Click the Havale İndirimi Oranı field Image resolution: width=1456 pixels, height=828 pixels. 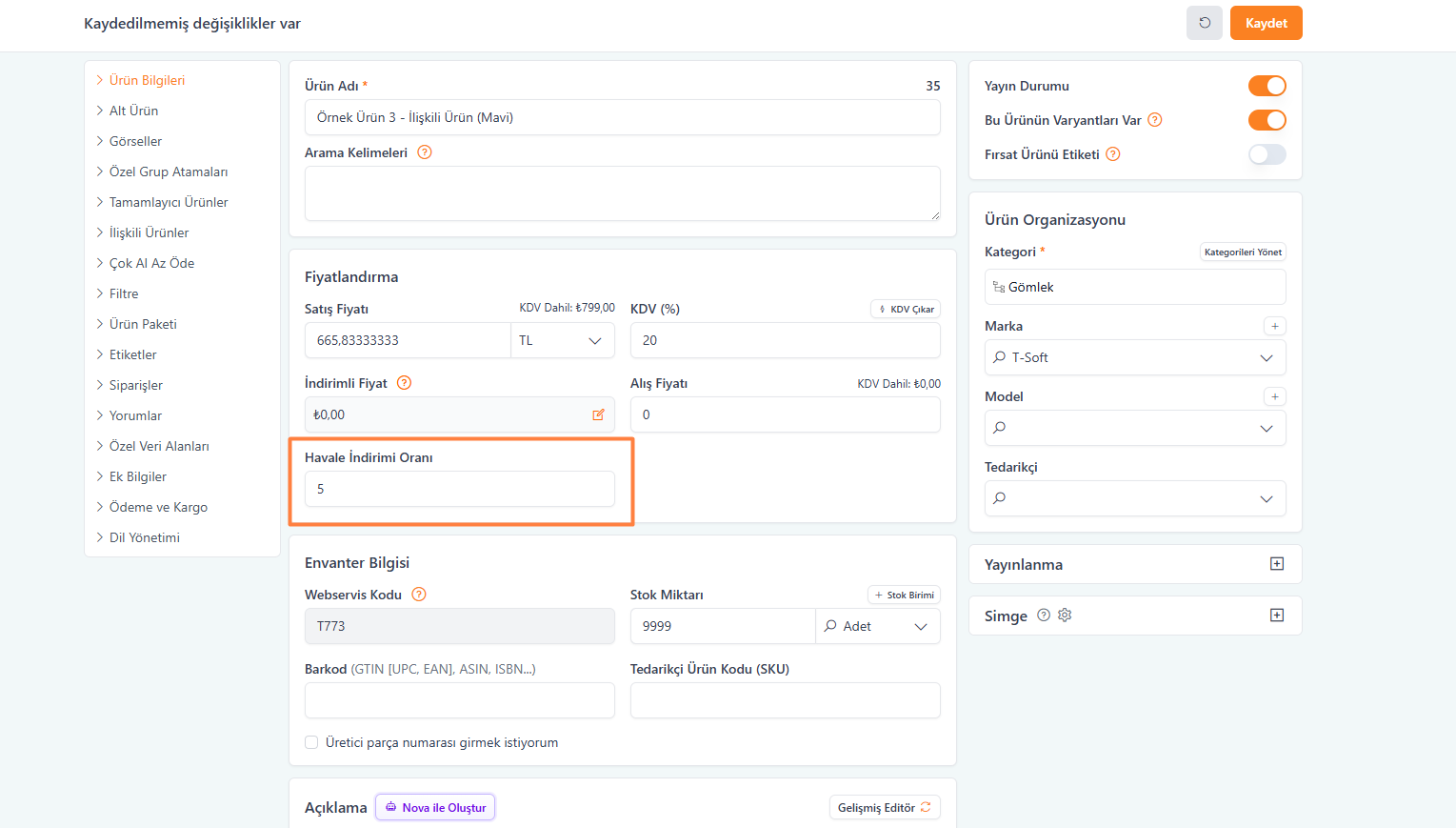point(459,489)
